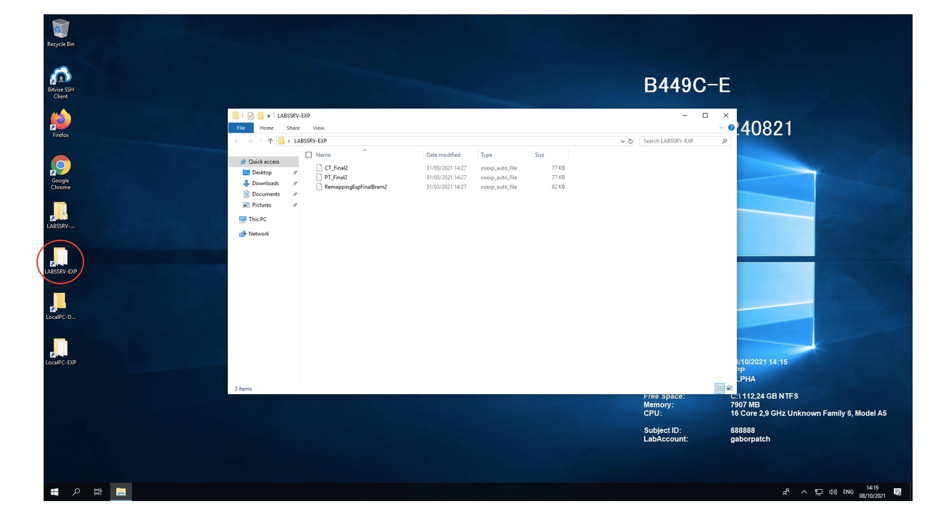Open taskbar clock showing 14:19
943x525 pixels.
point(872,492)
